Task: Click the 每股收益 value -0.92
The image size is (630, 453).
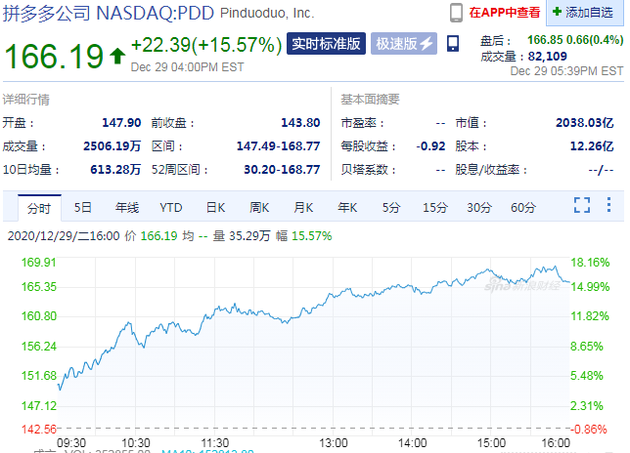Action: (x=431, y=146)
